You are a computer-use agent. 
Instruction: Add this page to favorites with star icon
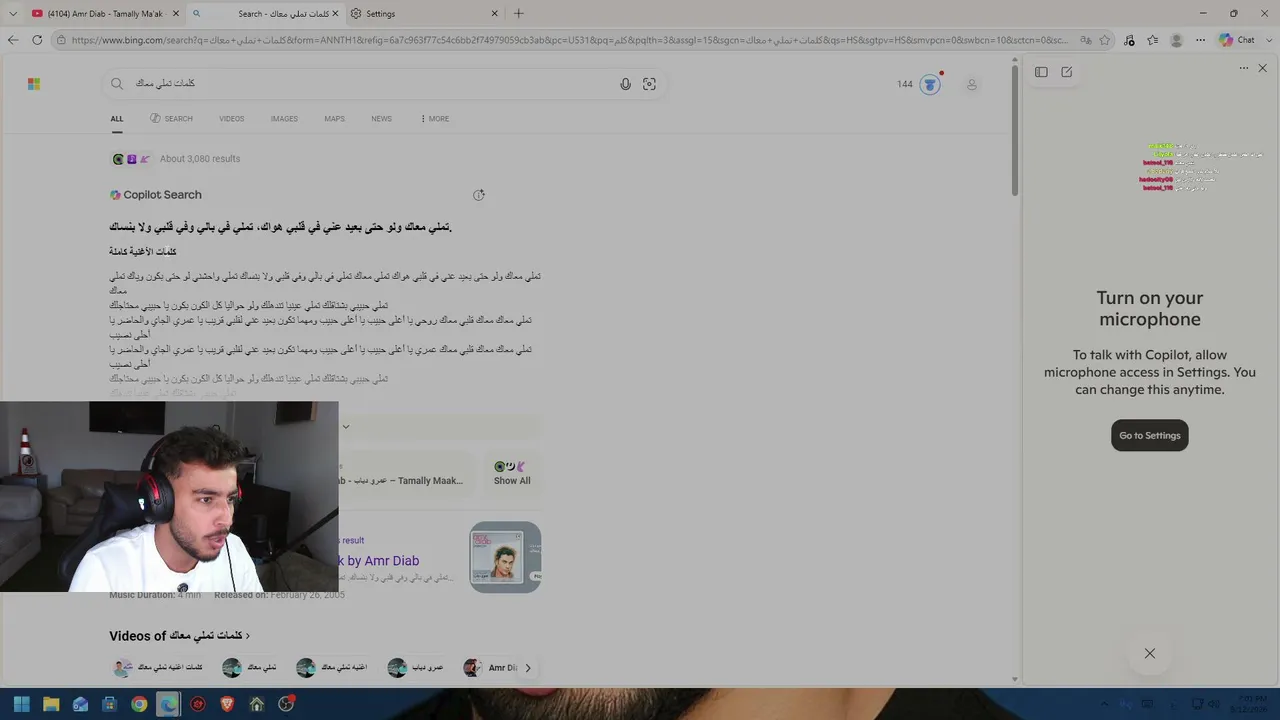pos(1105,40)
